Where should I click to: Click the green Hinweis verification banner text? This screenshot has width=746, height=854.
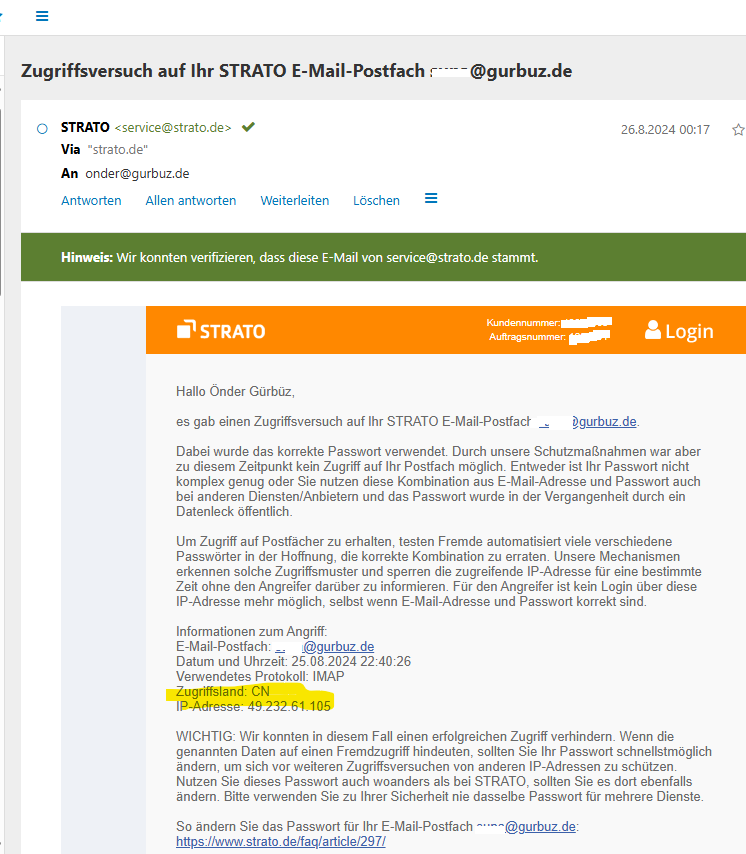coord(299,258)
